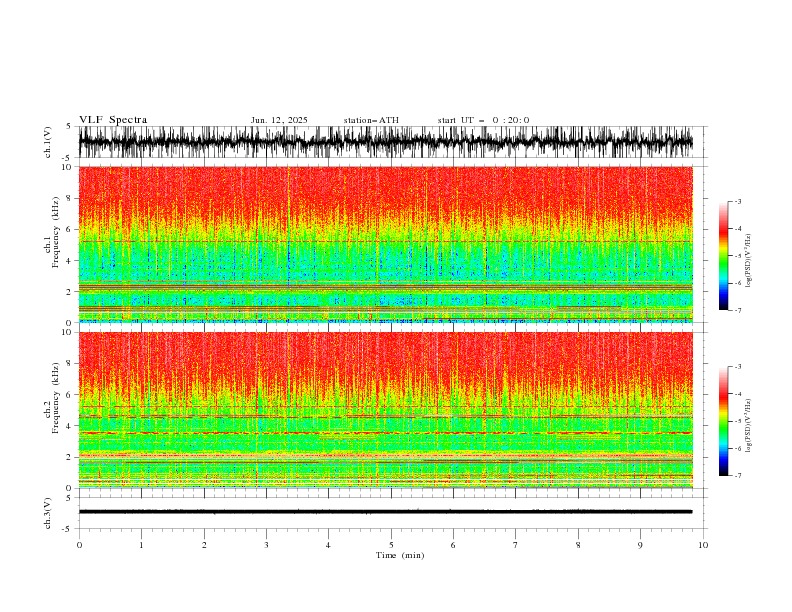
Task: Click time axis tick label "0"
Action: 79,545
